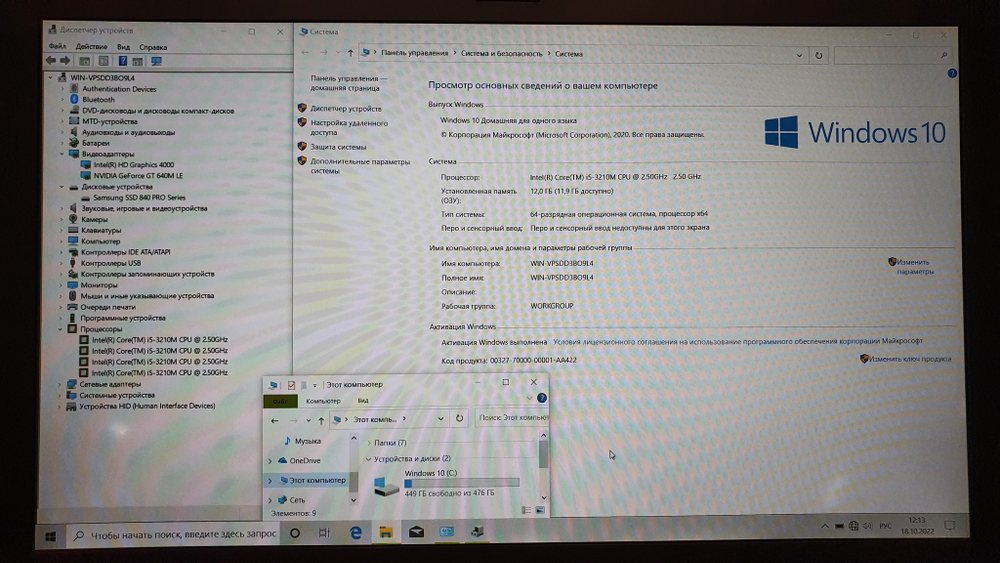
Task: Open the Файл menu in Device Manager
Action: tap(57, 47)
